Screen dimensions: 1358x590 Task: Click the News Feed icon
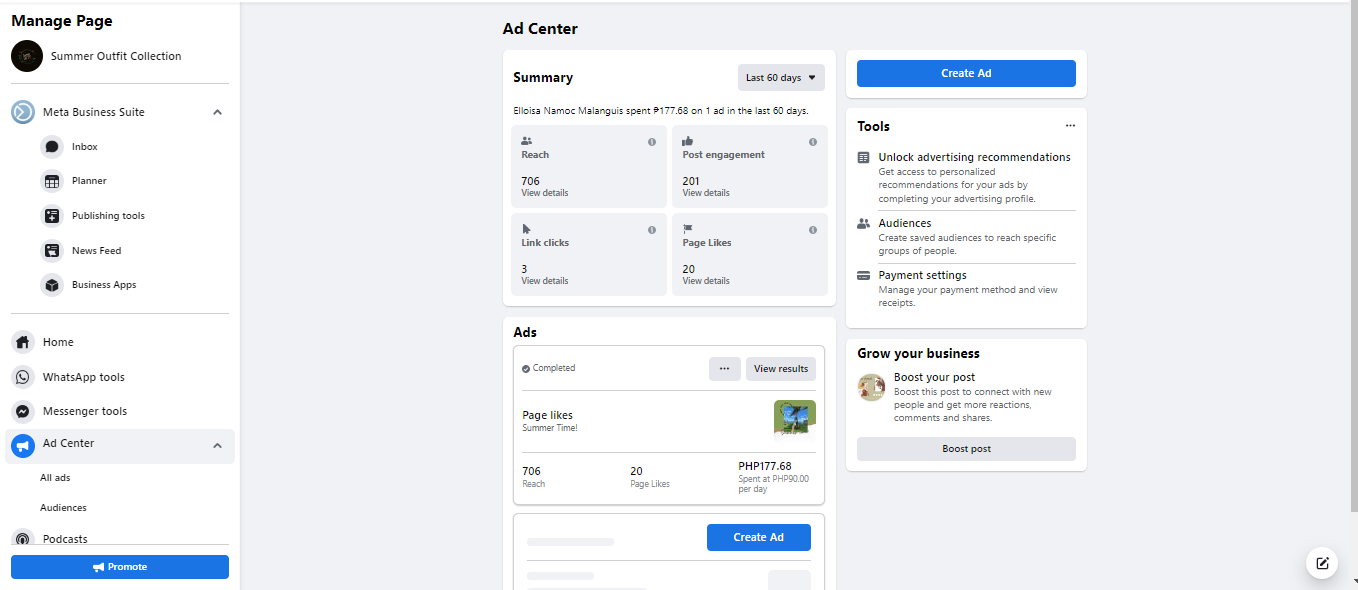pos(52,251)
